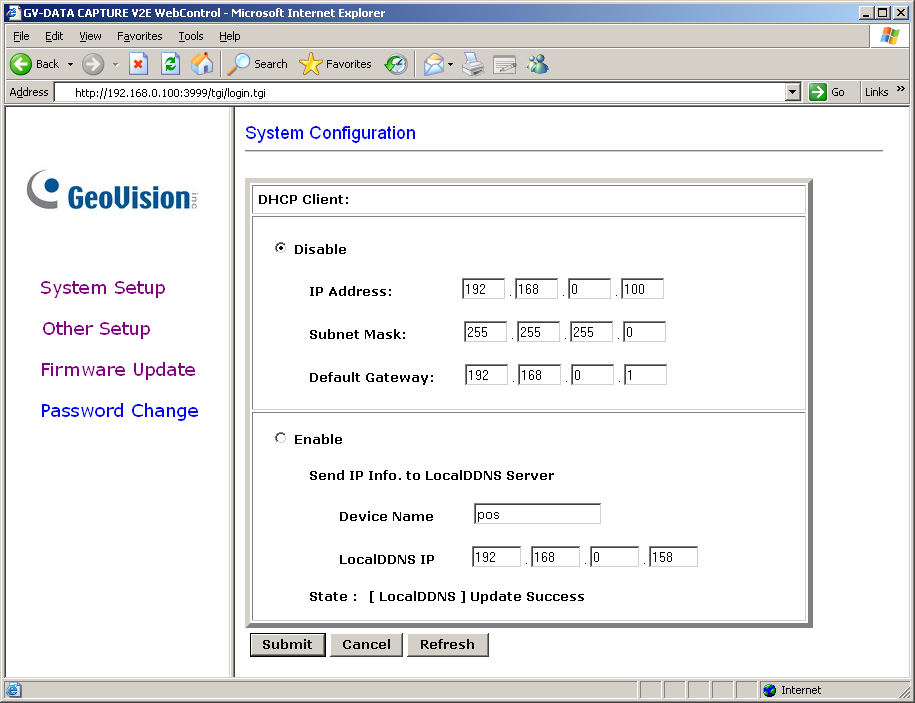
Task: Click the Windows flag logo
Action: pyautogui.click(x=890, y=36)
